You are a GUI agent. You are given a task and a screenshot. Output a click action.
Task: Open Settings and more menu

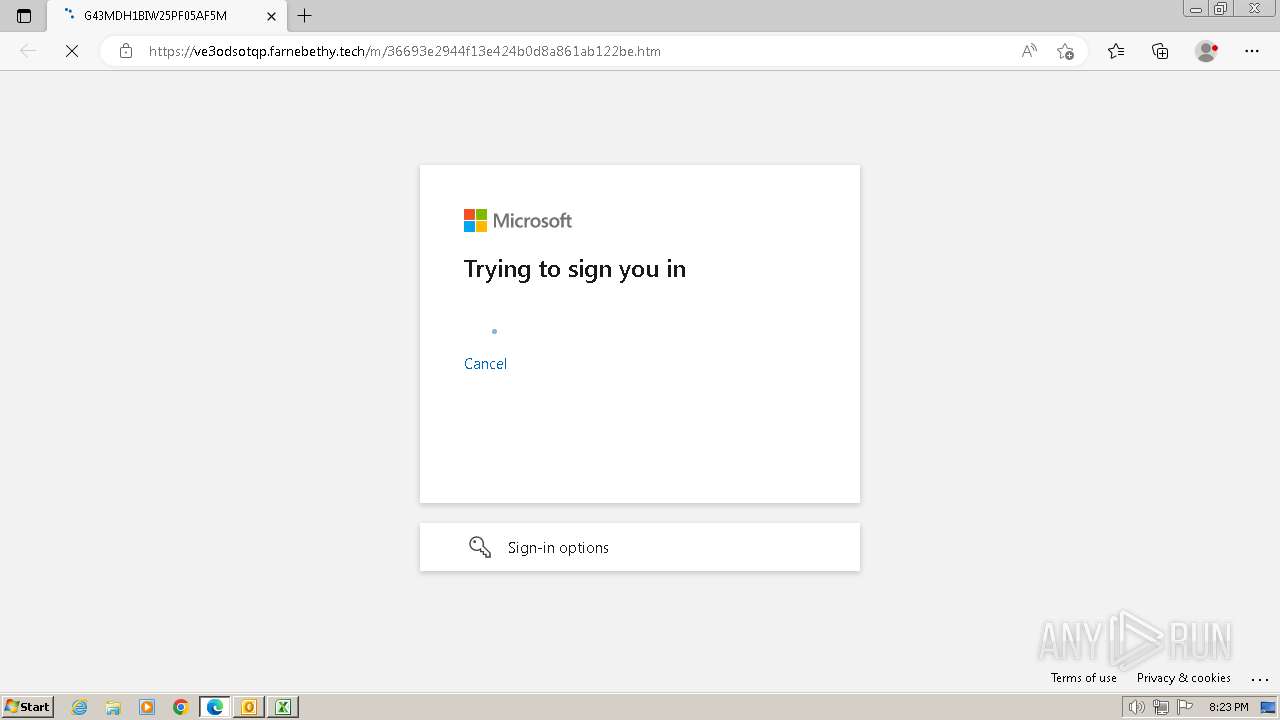point(1252,51)
